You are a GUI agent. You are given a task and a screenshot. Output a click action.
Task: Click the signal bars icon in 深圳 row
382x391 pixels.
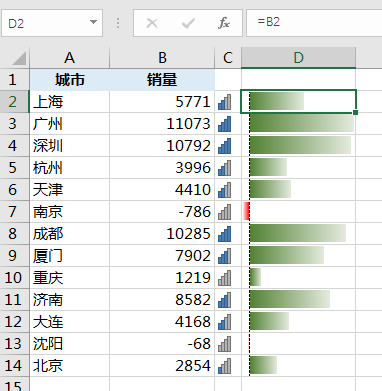click(224, 146)
